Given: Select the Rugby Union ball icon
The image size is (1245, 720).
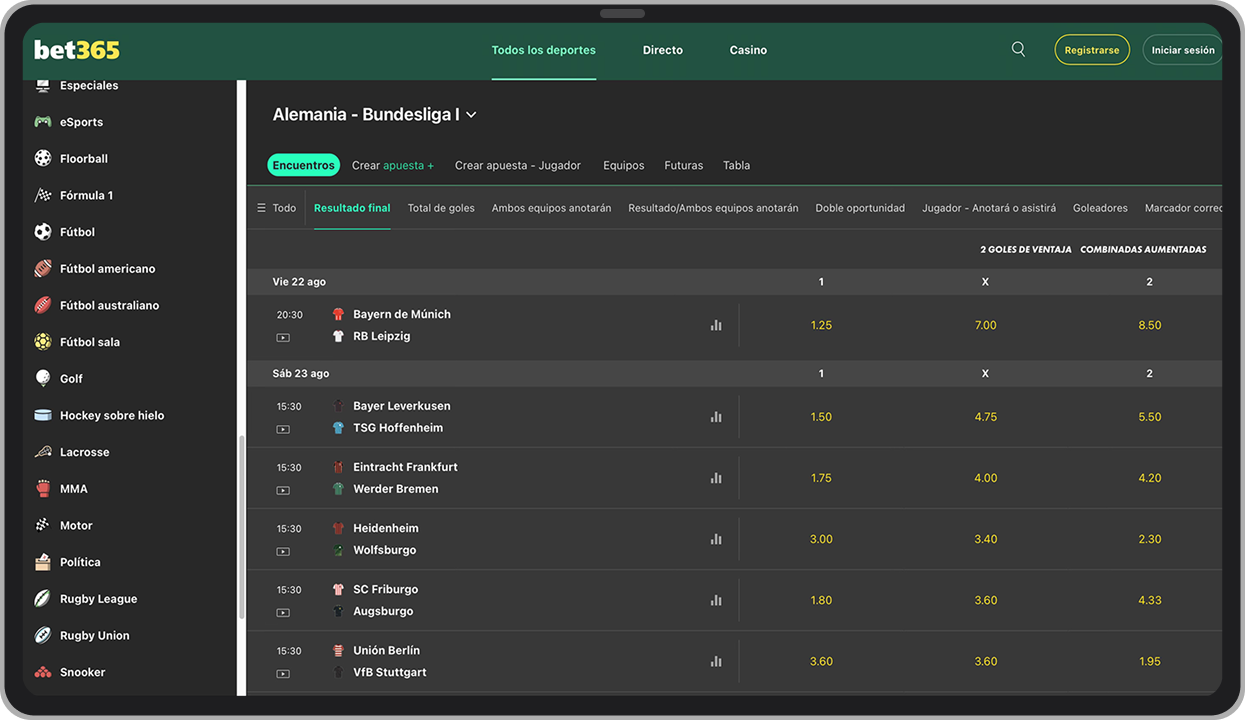Looking at the screenshot, I should pos(43,635).
